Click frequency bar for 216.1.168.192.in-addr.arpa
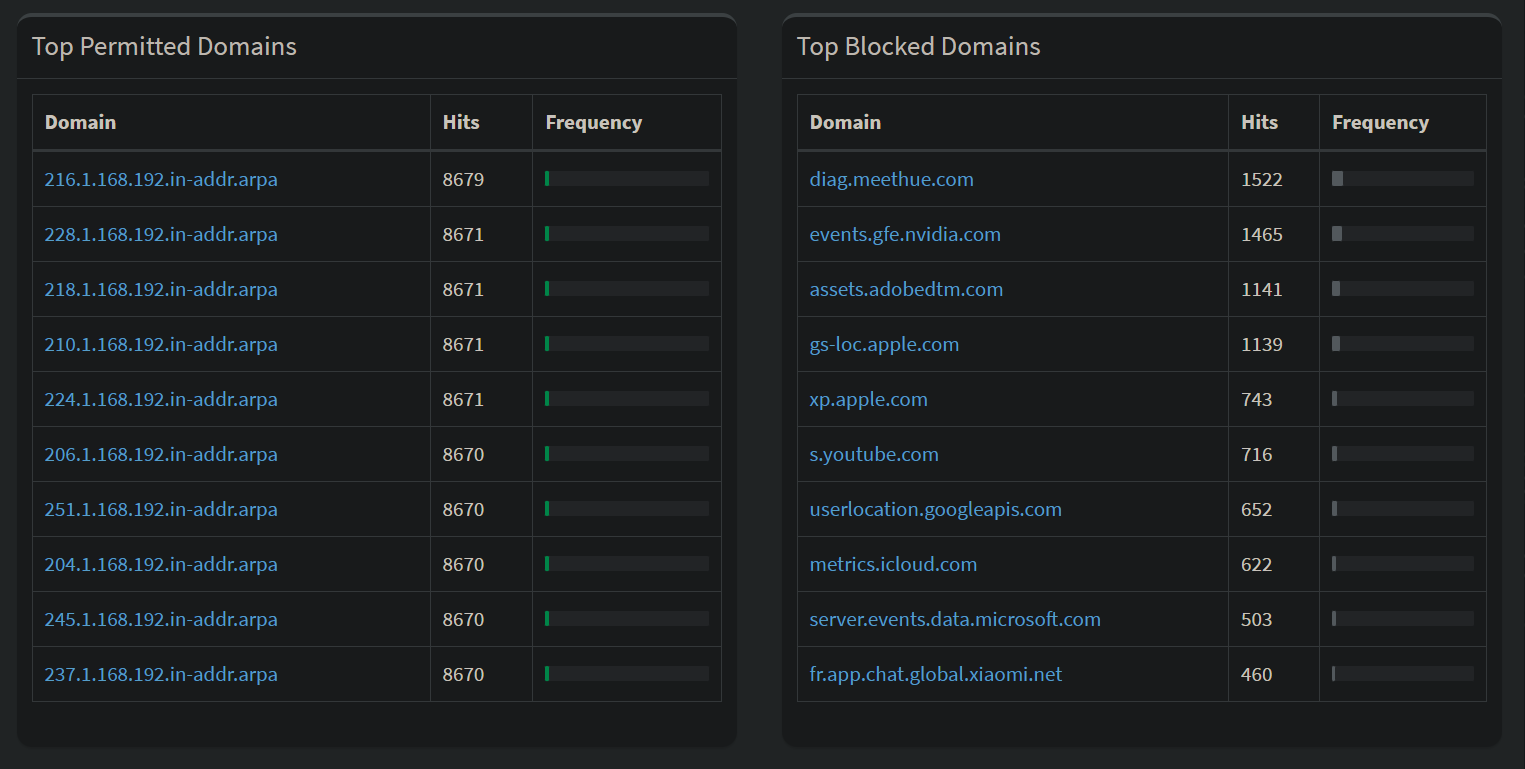The image size is (1525, 769). click(x=627, y=178)
